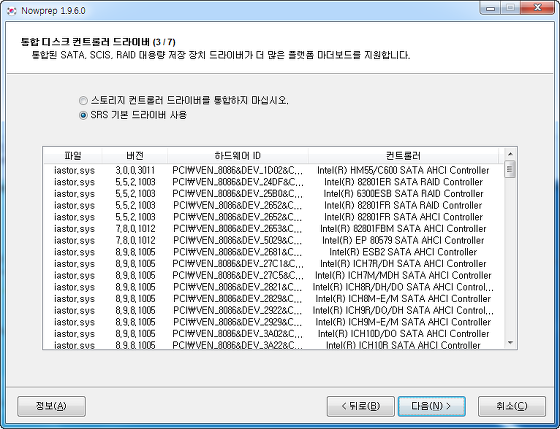
Task: Click hardware ID PCI\VEN_8086&DEV_2829 cell
Action: [238, 299]
